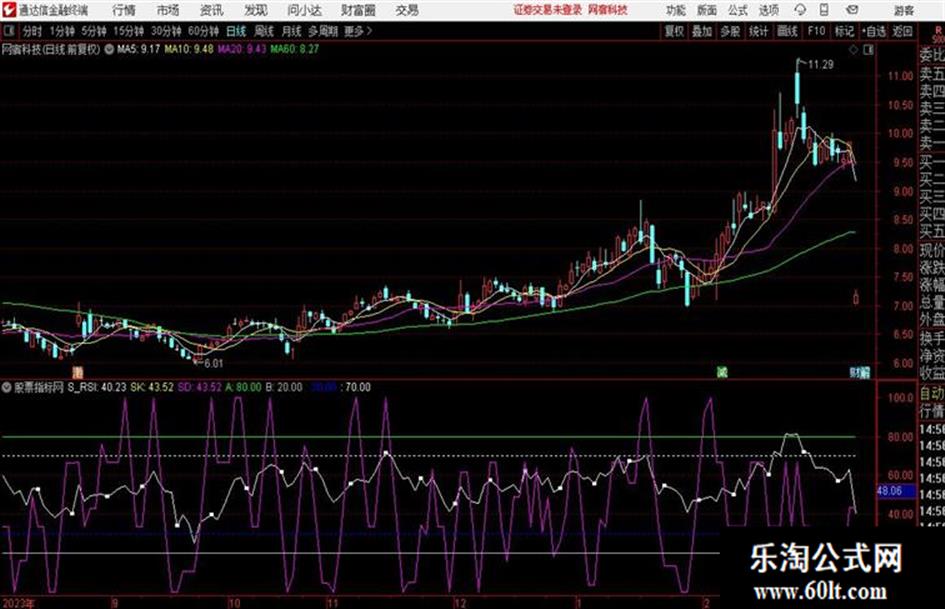The image size is (945, 609).
Task: Click the 股票指标网 indicator name
Action: 39,387
